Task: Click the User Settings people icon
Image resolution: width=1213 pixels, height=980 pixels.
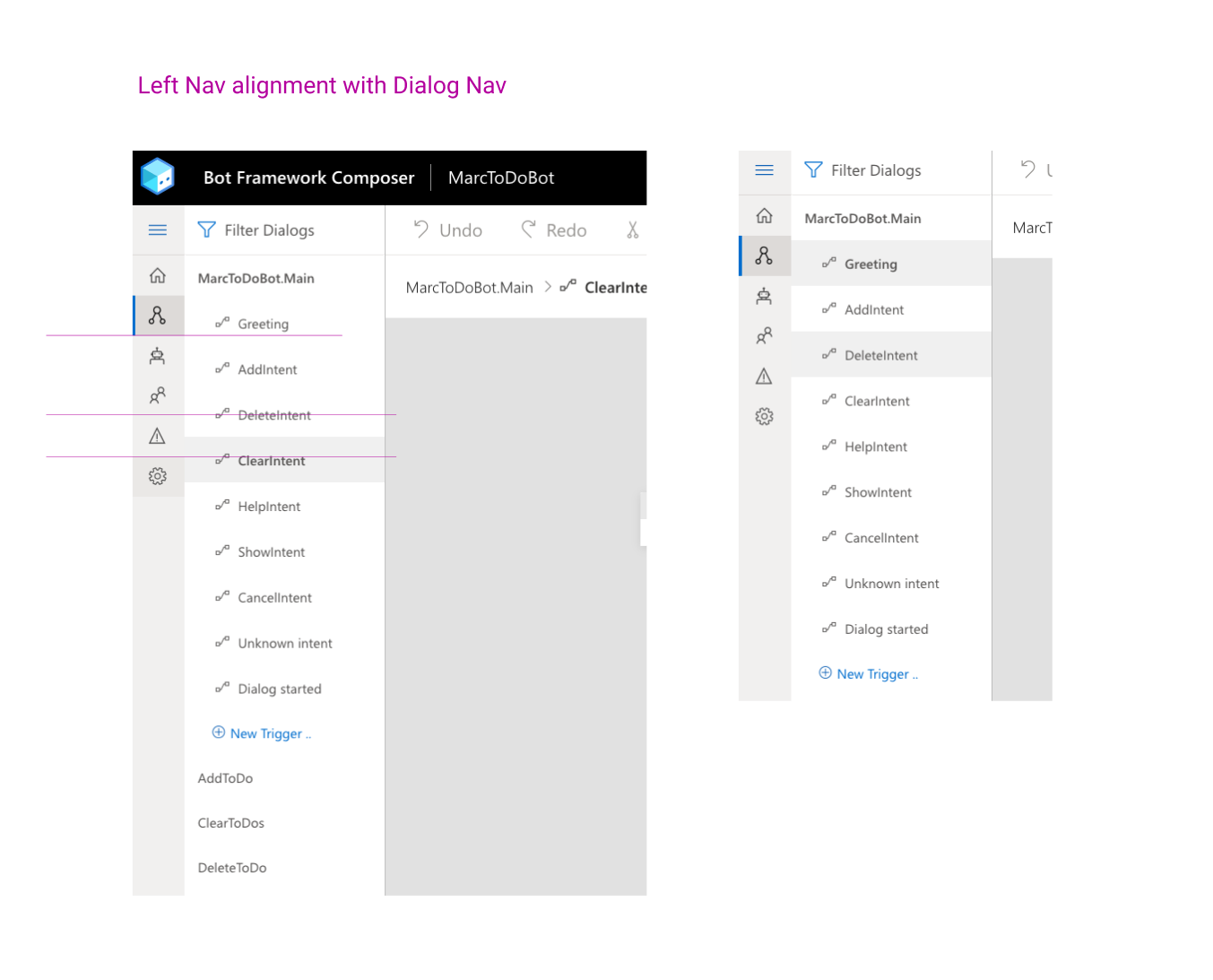Action: coord(158,395)
